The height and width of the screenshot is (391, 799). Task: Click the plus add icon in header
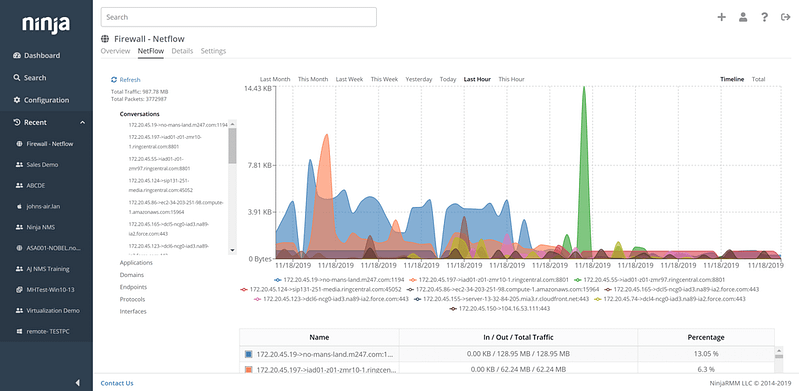(x=721, y=17)
